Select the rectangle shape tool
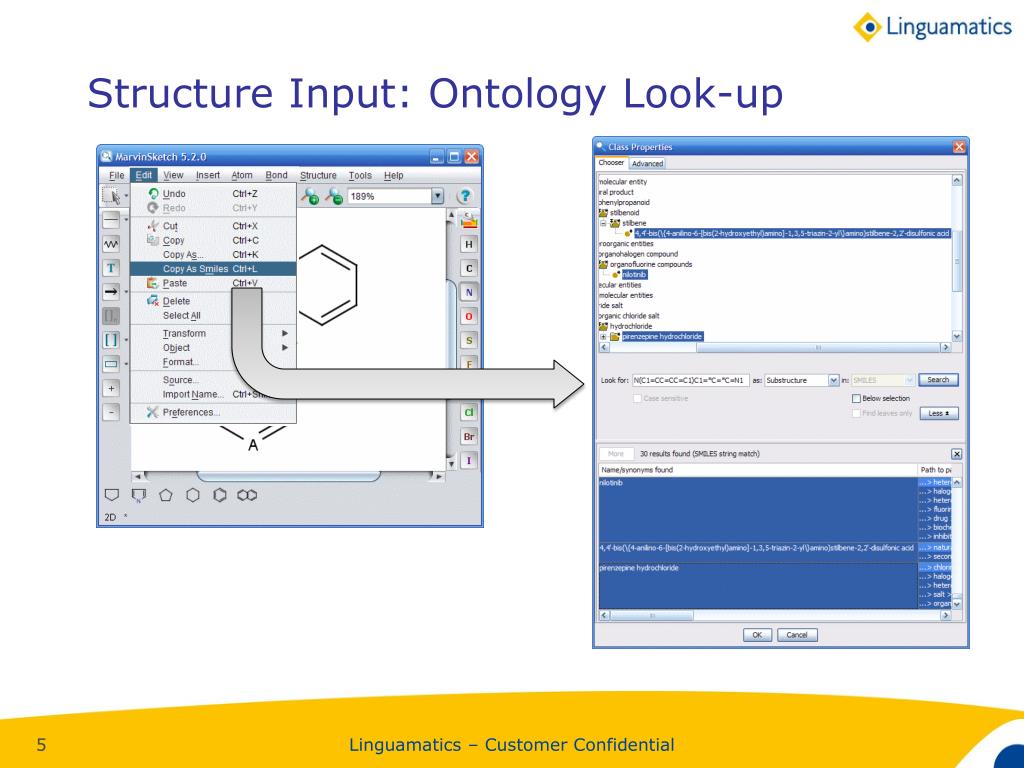The height and width of the screenshot is (768, 1024). [x=111, y=364]
